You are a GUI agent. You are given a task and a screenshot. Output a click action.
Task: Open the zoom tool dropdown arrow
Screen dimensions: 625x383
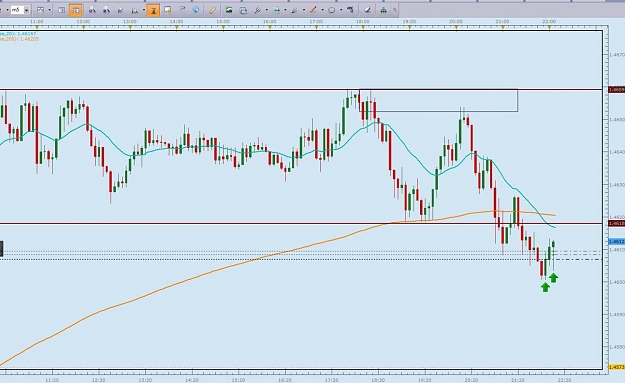[x=266, y=10]
